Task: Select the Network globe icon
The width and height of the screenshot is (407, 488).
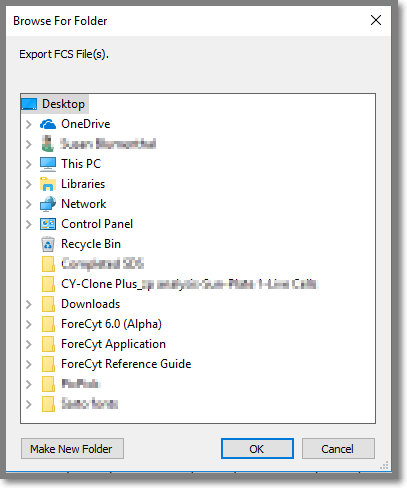Action: 48,204
